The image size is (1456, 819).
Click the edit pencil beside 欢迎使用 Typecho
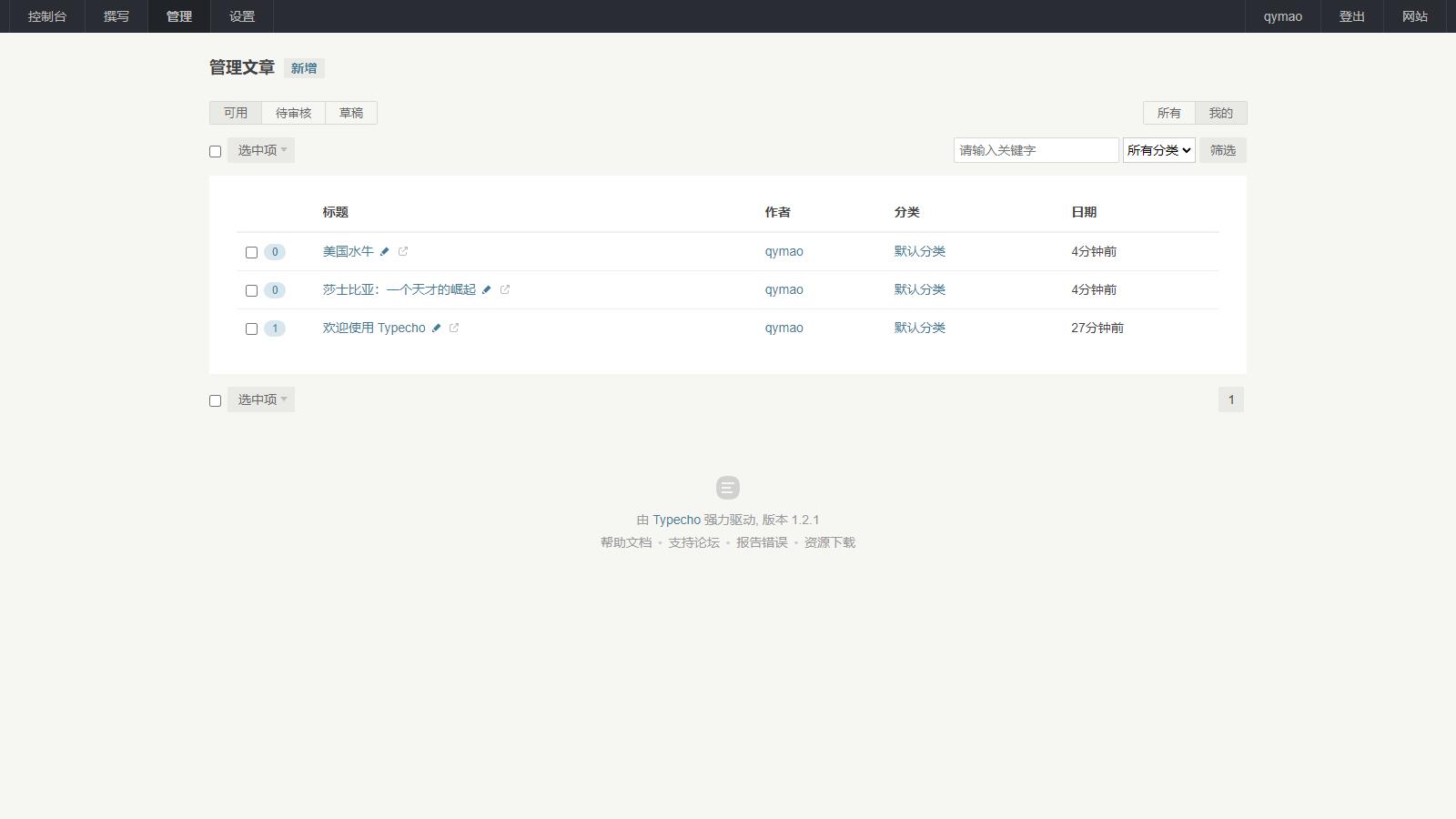436,329
